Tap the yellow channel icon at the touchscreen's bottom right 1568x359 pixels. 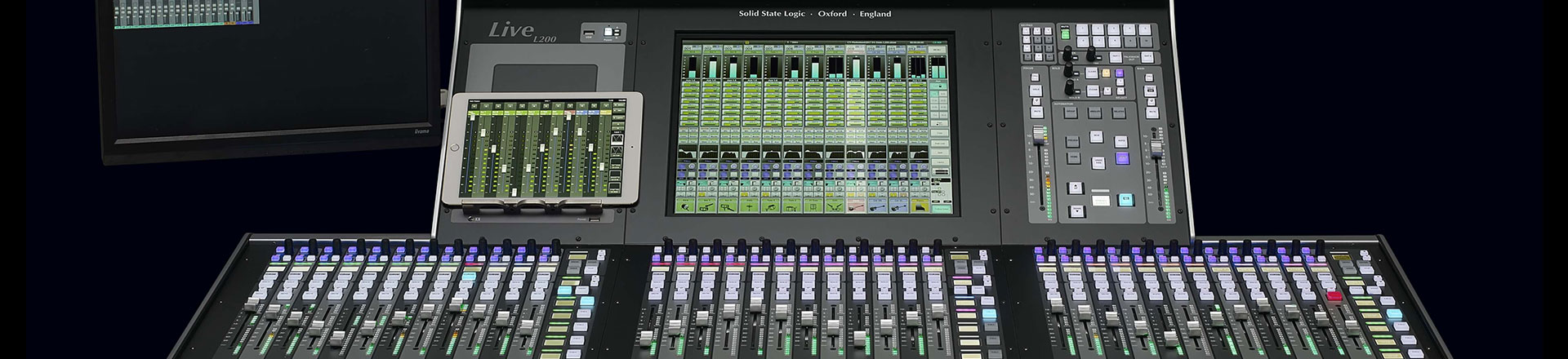920,206
